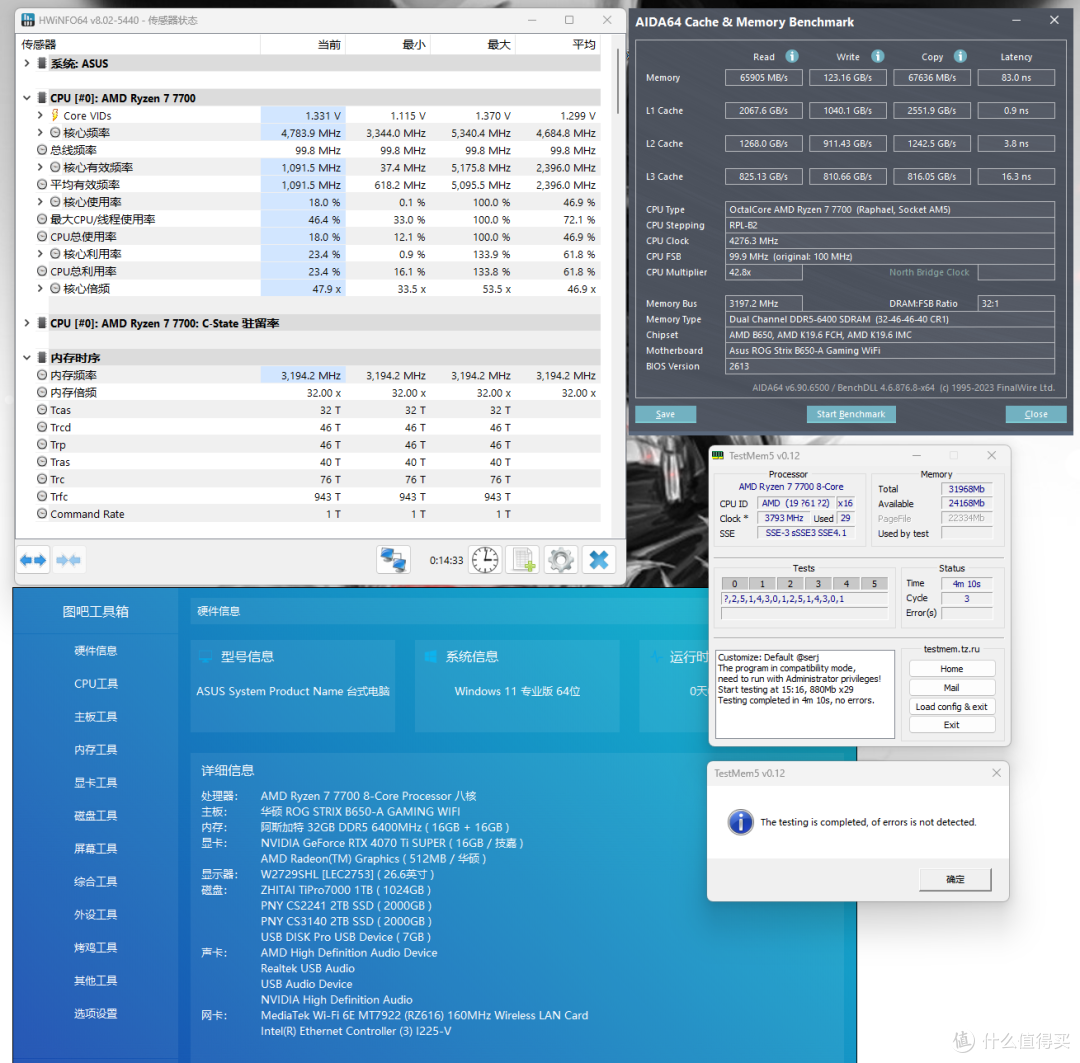
Task: Open 主板工具 in 图吧工具箱 sidebar
Action: coord(96,716)
